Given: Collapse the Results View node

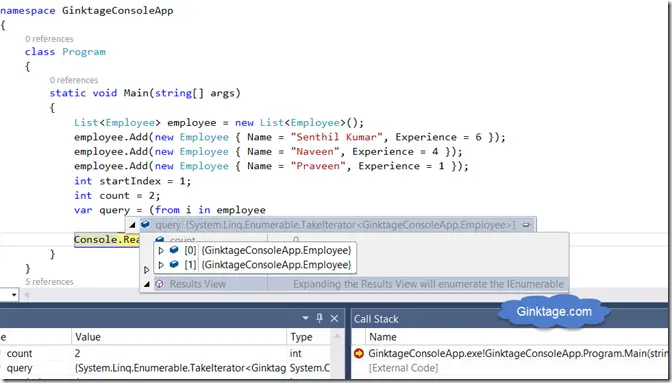Looking at the screenshot, I should [147, 284].
